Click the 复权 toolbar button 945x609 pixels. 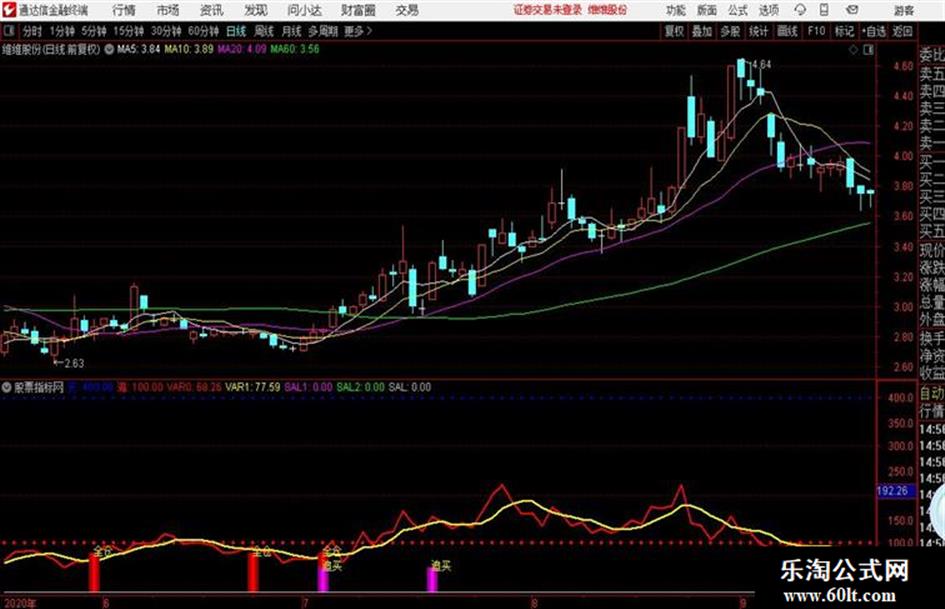(674, 31)
